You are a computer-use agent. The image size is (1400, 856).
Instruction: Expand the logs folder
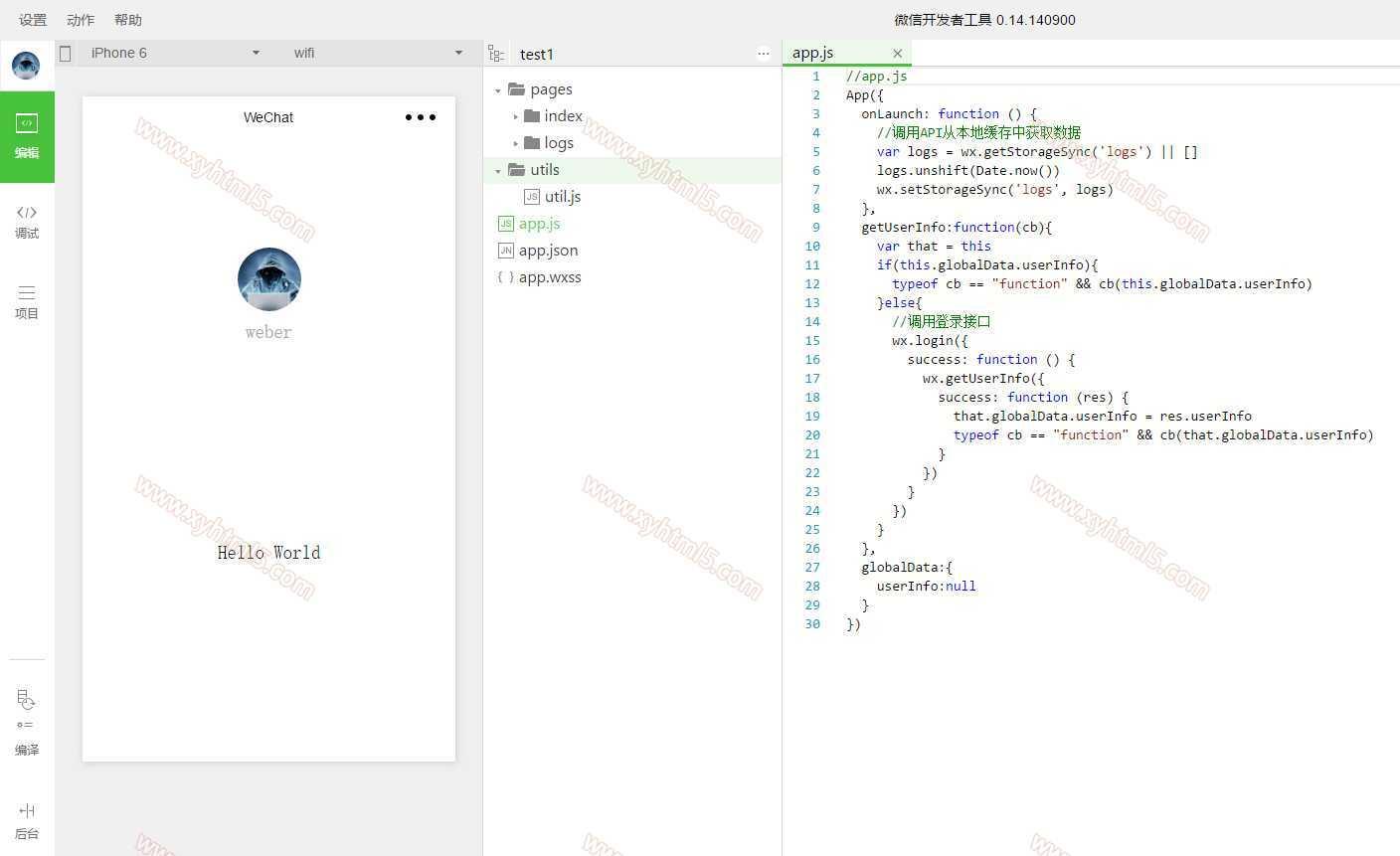pyautogui.click(x=515, y=144)
